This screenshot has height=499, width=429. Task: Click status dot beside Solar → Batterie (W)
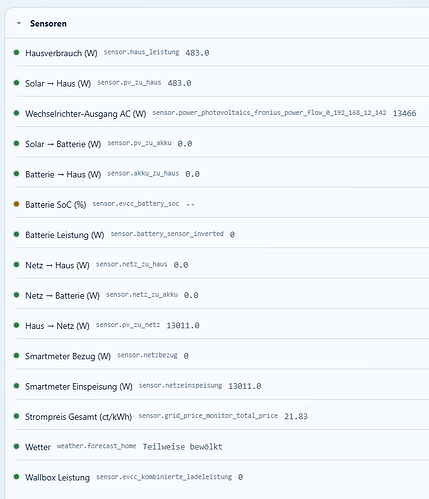pos(16,143)
